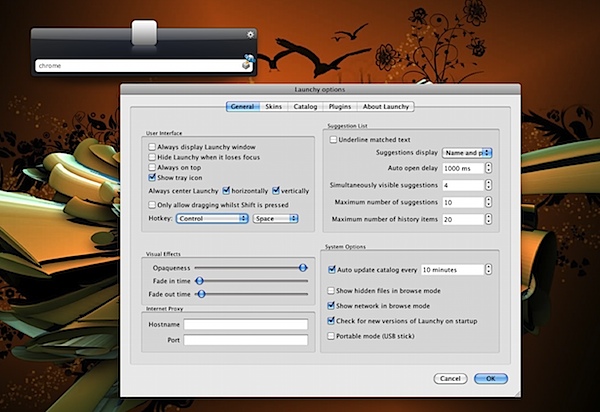Click the globe icon on Launchy bar

point(250,58)
